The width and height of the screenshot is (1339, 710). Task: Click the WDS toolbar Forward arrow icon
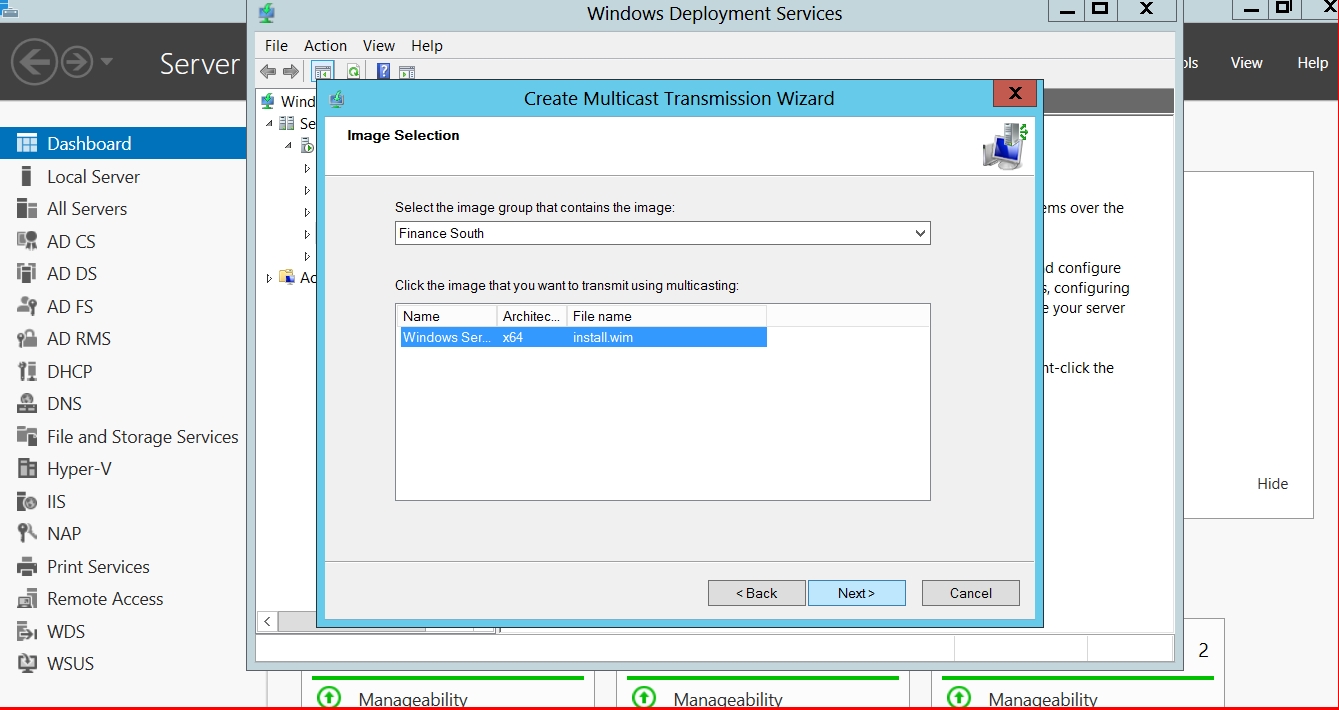pos(290,71)
